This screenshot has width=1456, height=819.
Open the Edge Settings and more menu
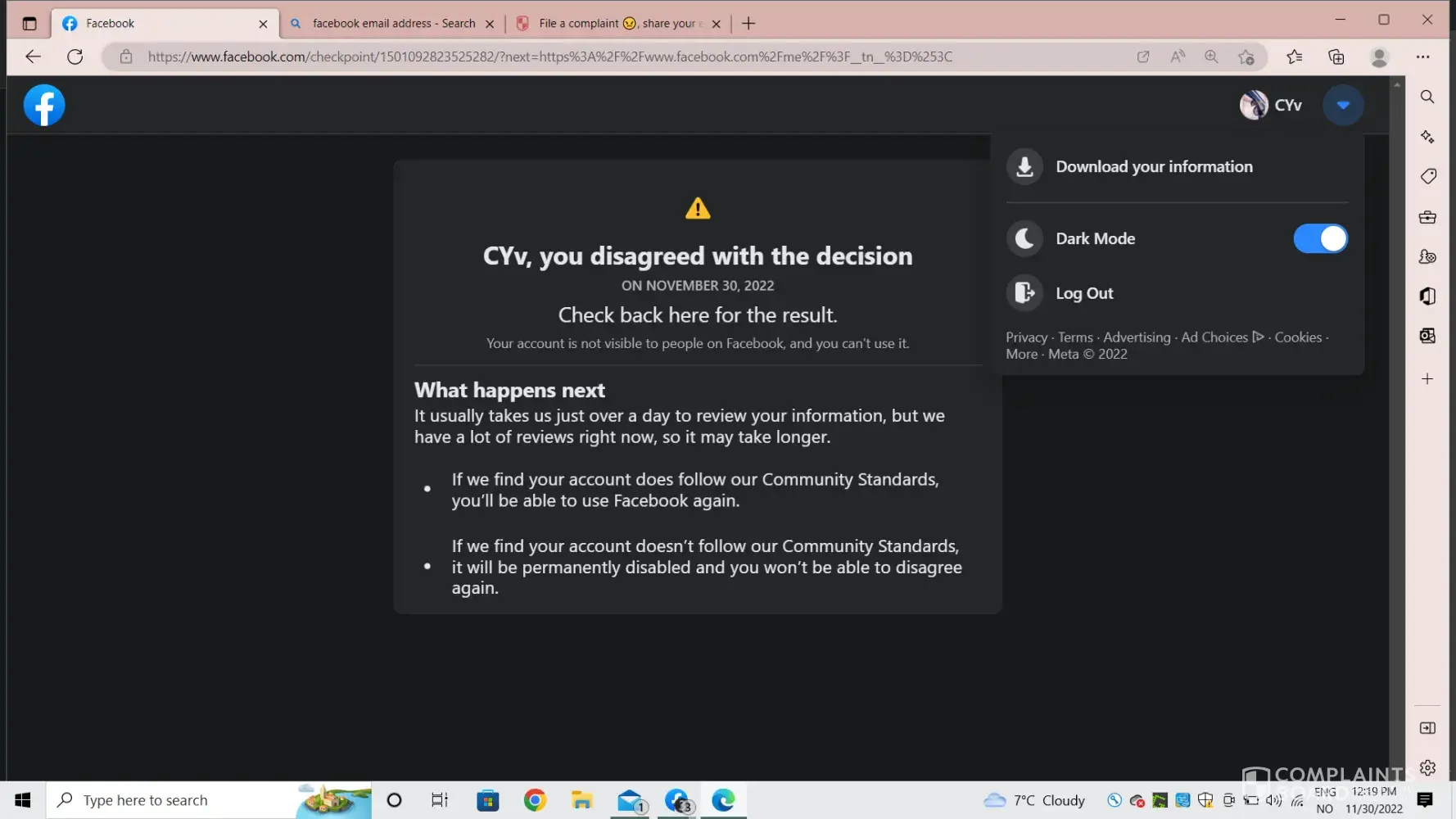click(x=1422, y=57)
